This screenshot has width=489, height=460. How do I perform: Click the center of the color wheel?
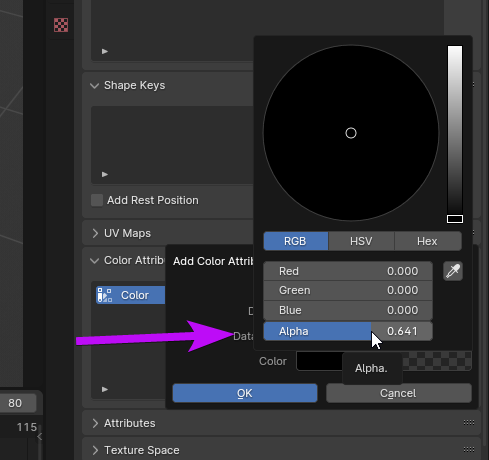(x=351, y=133)
